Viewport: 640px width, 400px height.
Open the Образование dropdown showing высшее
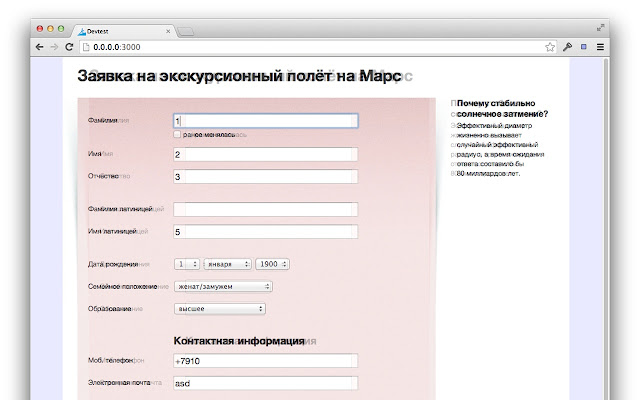(220, 309)
